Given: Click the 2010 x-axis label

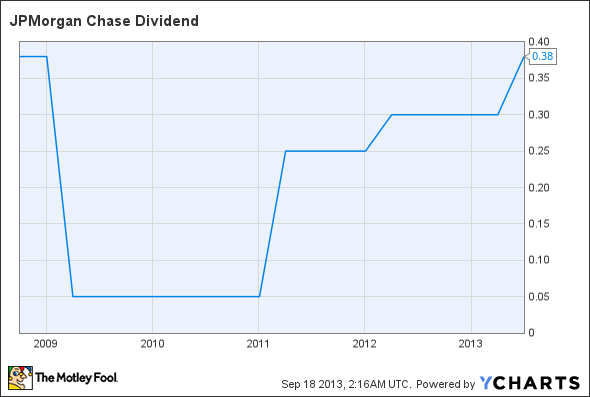Looking at the screenshot, I should click(152, 344).
